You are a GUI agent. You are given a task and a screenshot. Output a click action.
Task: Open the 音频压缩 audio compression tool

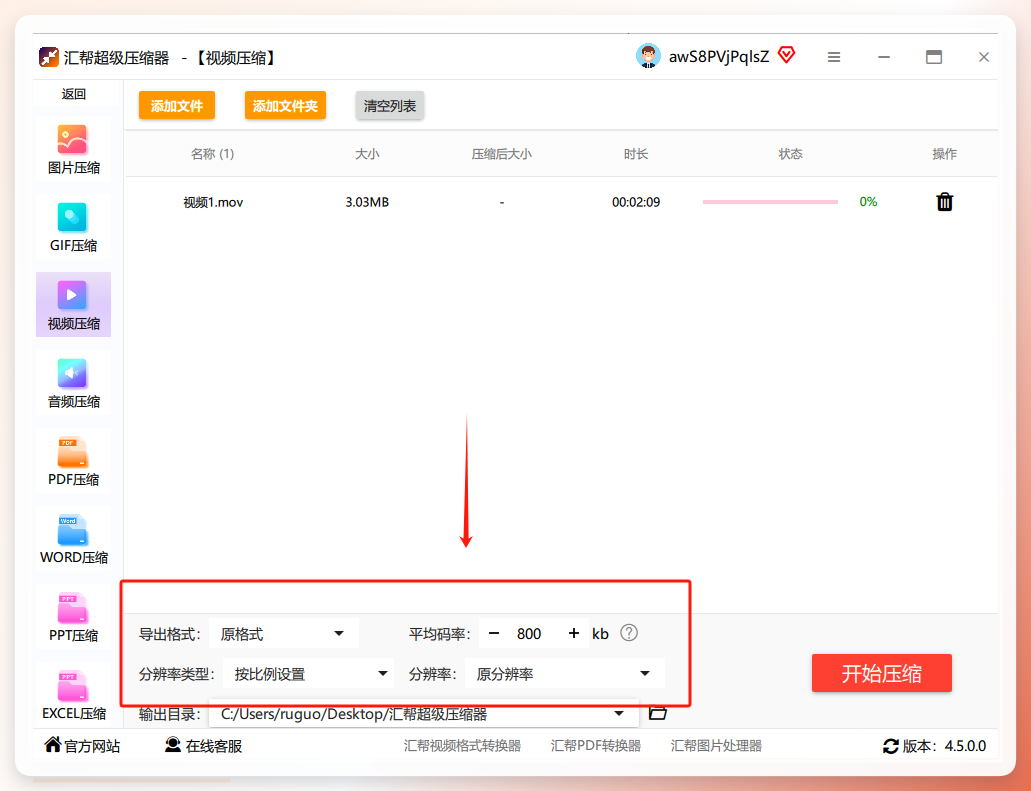tap(73, 383)
